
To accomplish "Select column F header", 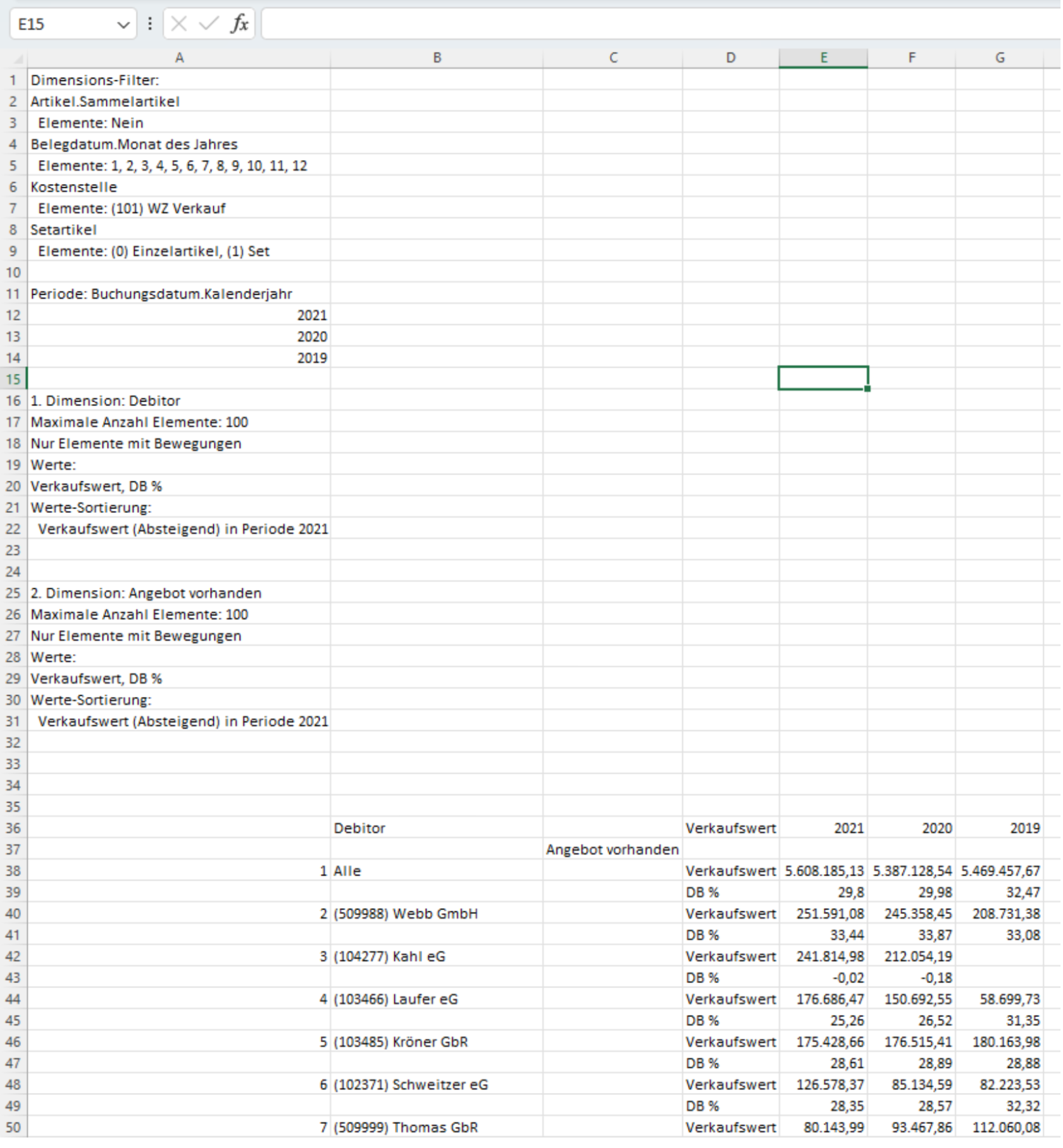I will (x=912, y=58).
